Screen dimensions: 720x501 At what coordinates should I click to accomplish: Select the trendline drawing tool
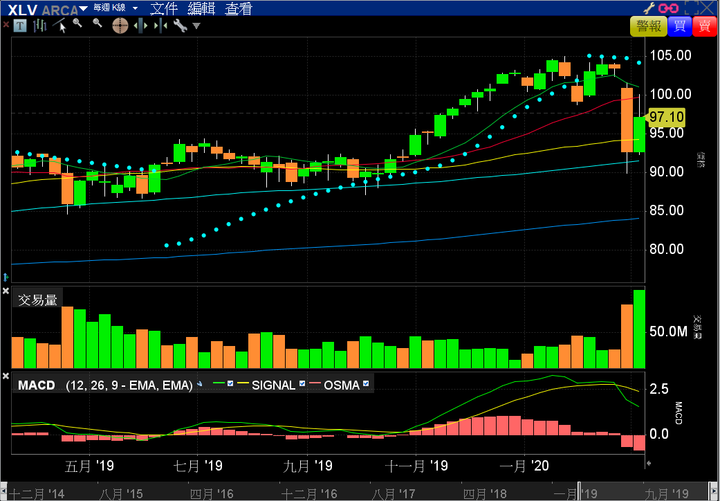pyautogui.click(x=59, y=26)
